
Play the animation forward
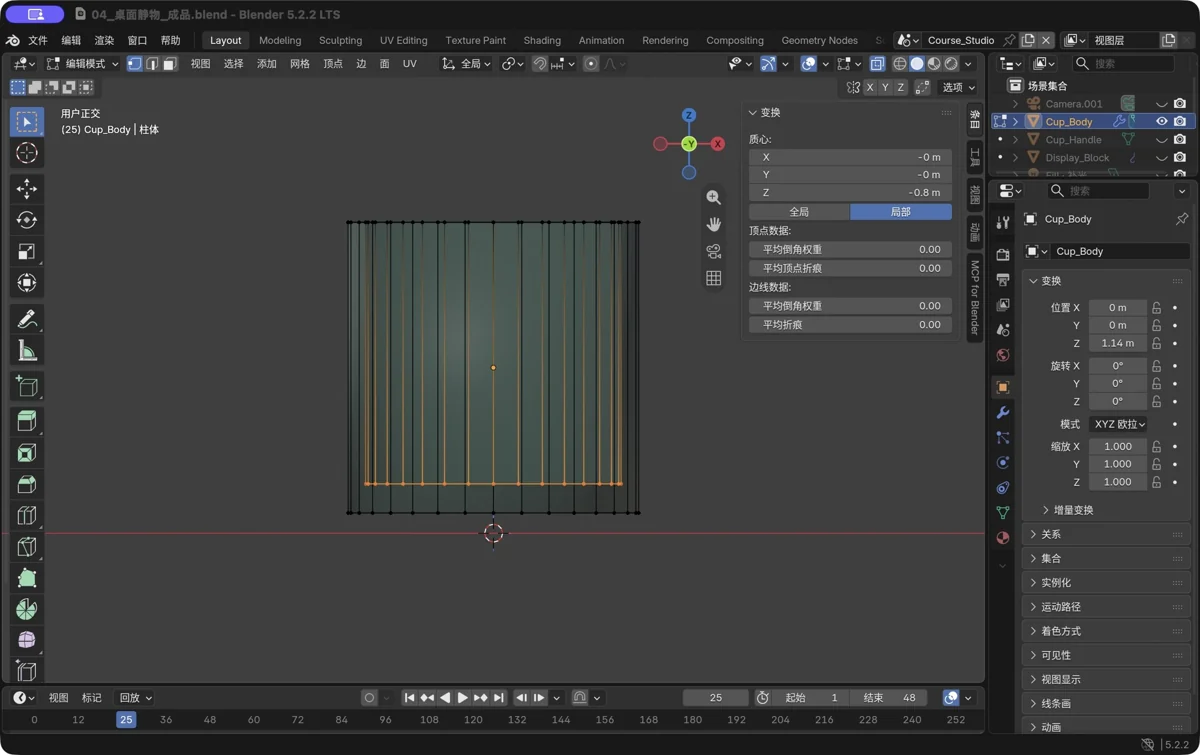tap(462, 698)
